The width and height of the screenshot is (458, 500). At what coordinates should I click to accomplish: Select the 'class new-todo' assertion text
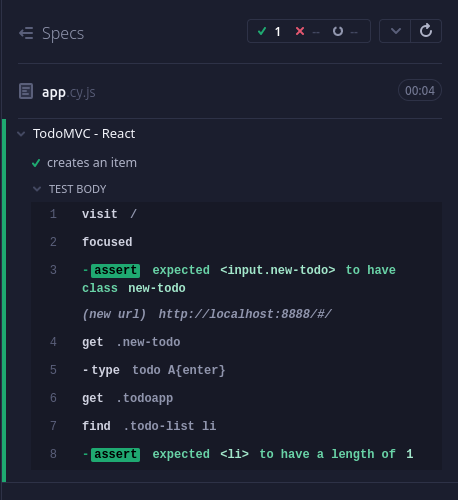coord(134,288)
